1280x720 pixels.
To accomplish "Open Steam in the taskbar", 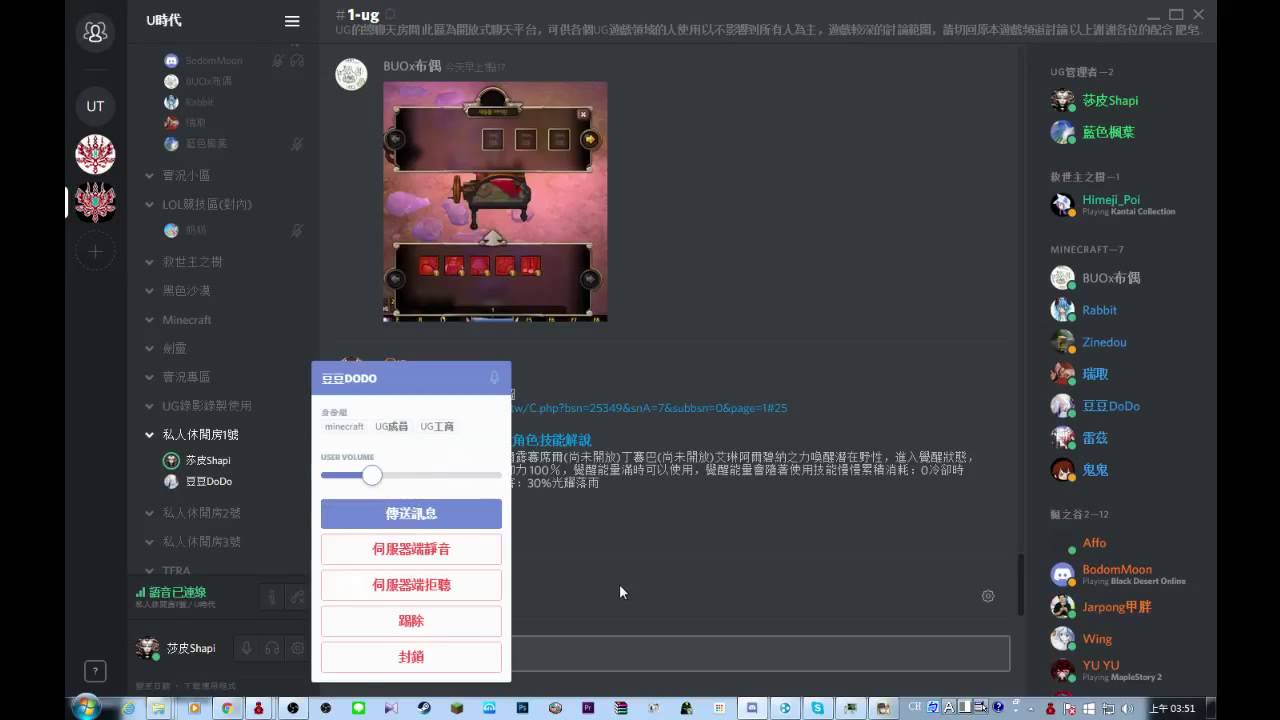I will (424, 708).
